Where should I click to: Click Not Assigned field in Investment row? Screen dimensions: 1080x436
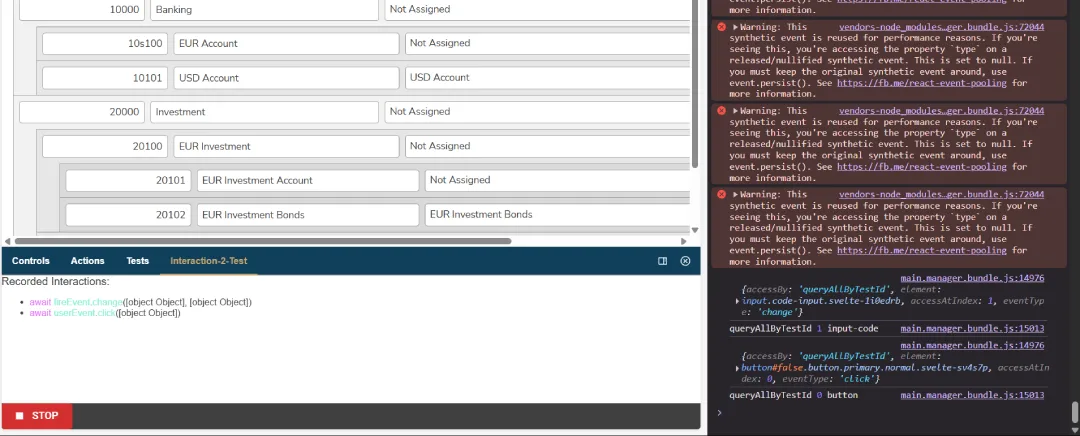pos(537,112)
